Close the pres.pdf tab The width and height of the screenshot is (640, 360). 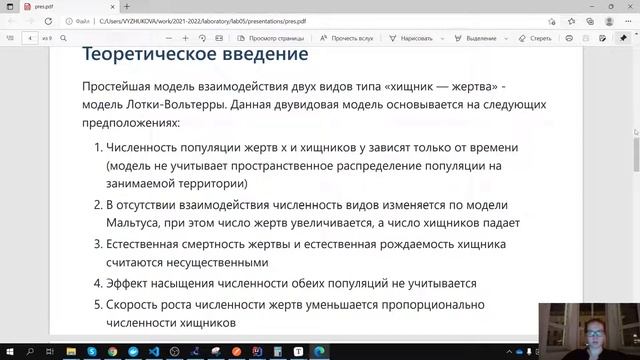point(113,7)
